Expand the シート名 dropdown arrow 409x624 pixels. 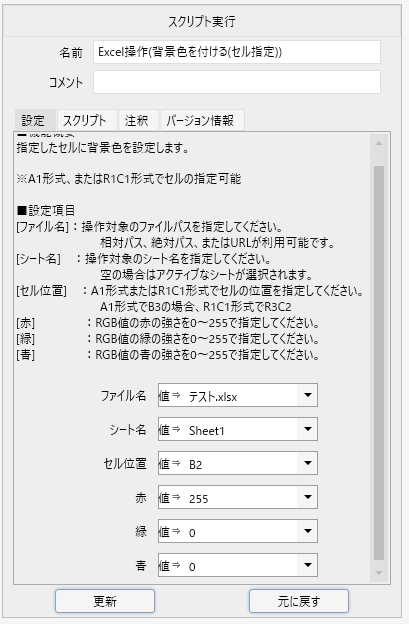(x=307, y=429)
